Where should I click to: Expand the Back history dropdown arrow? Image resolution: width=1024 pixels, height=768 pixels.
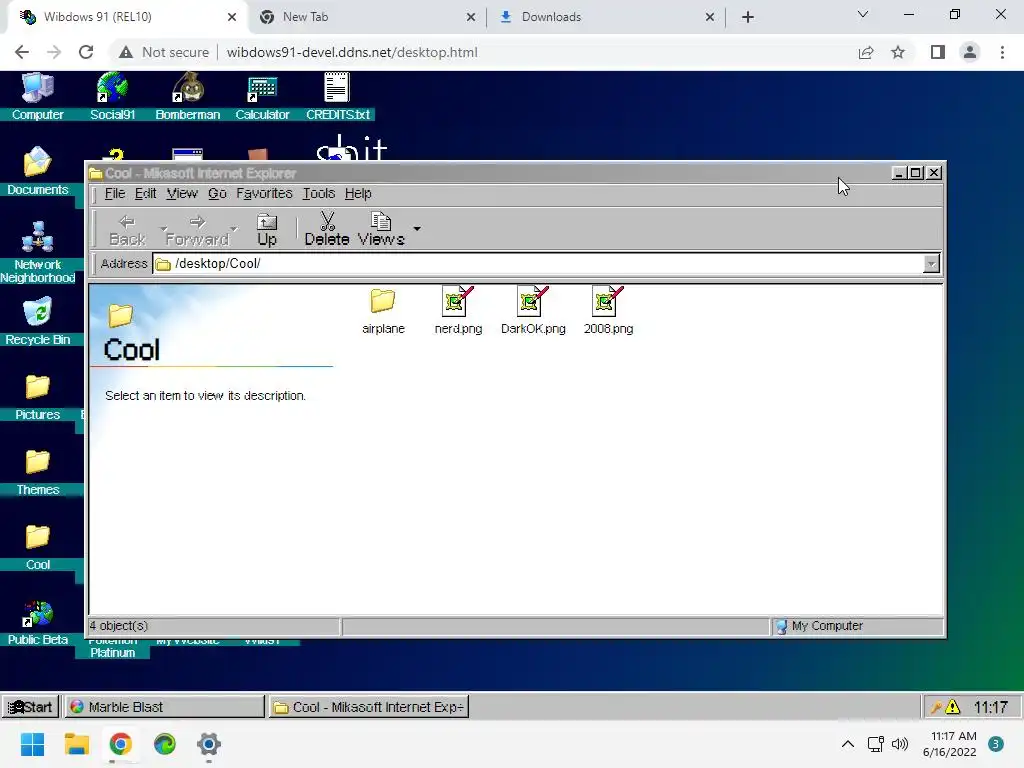click(x=163, y=229)
